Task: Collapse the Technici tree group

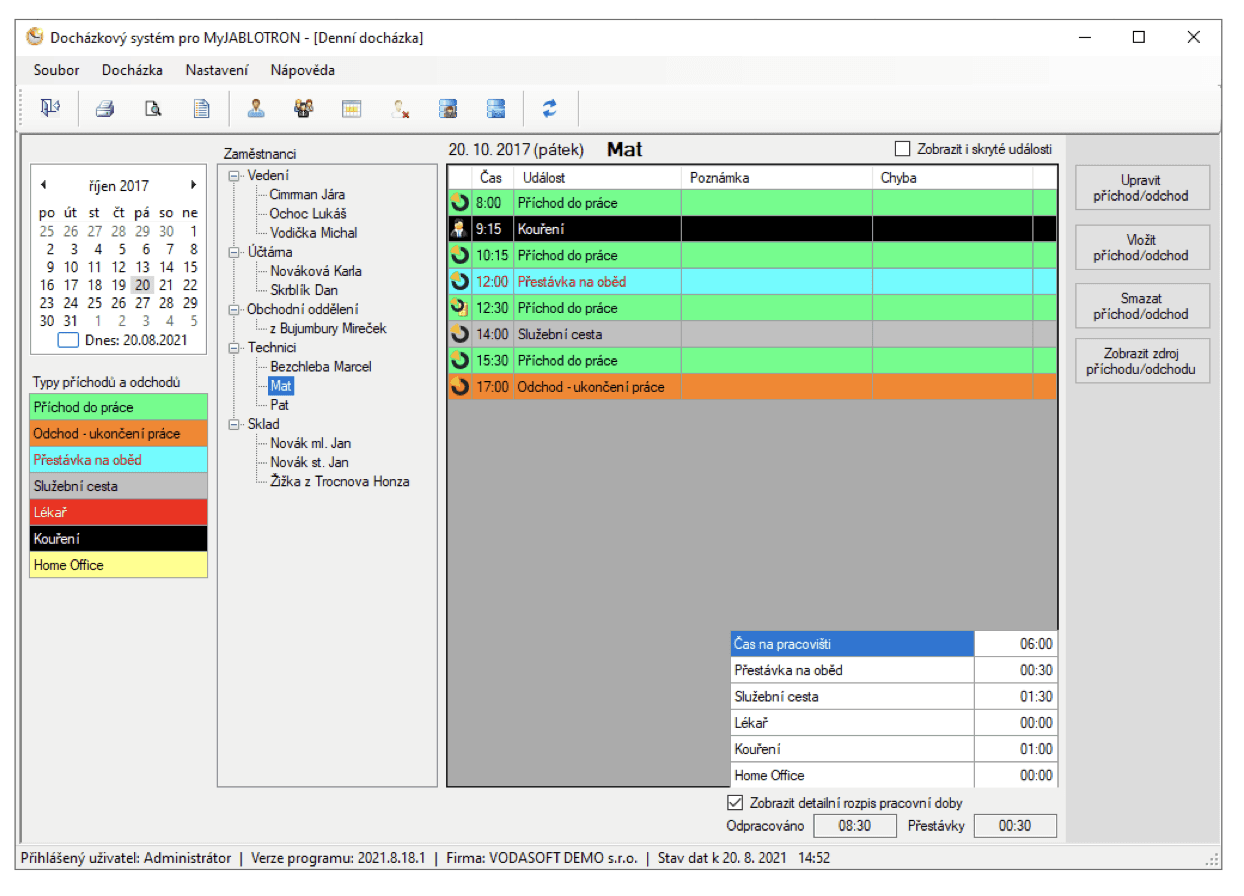Action: point(235,348)
